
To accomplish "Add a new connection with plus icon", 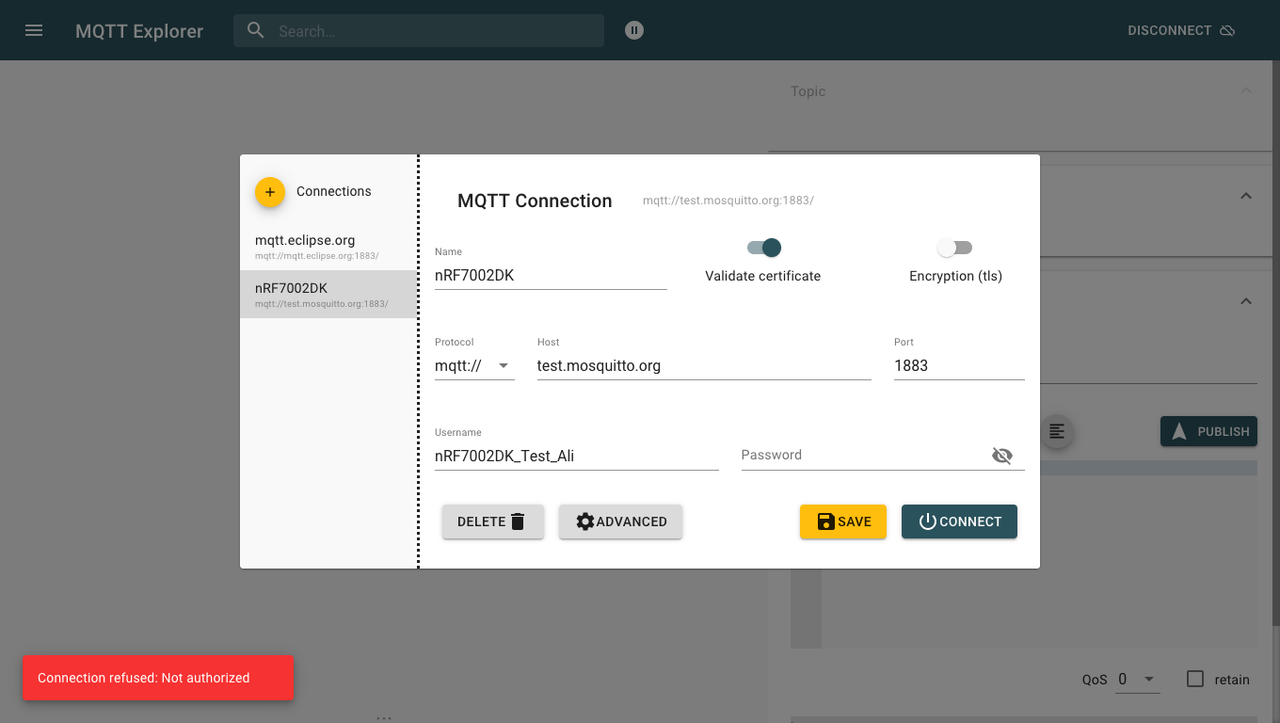I will pos(270,191).
